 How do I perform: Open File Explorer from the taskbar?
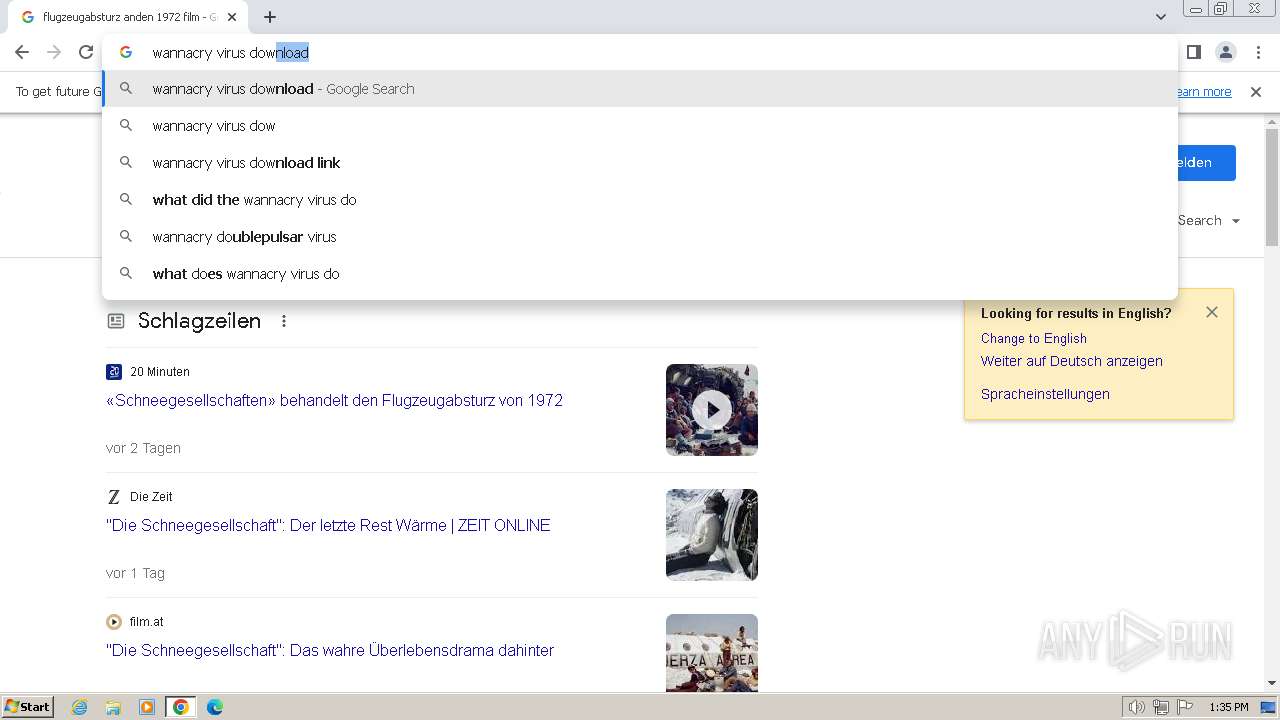coord(113,707)
